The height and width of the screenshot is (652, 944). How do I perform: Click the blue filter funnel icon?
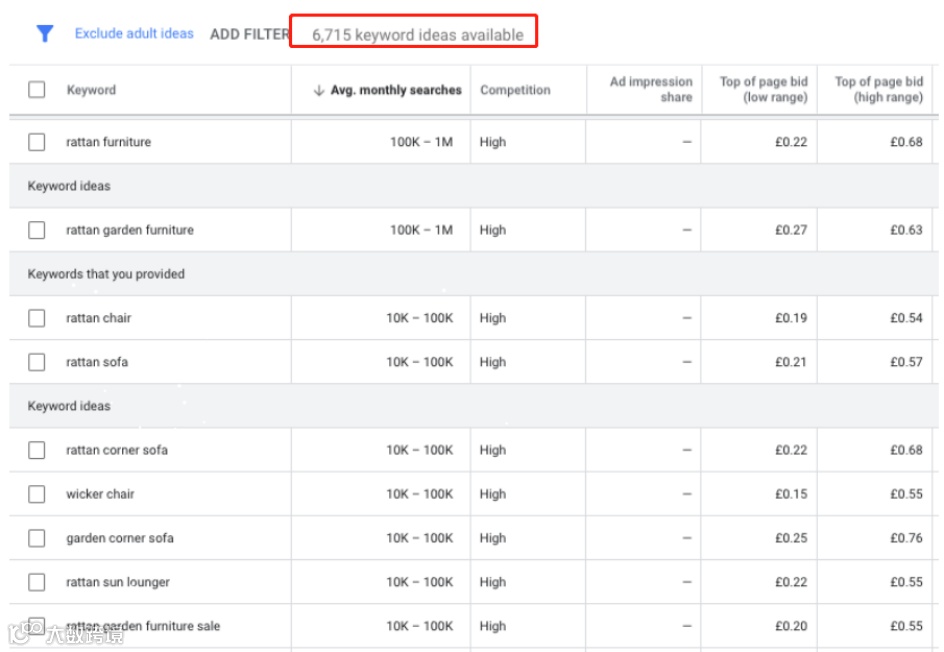pos(44,34)
